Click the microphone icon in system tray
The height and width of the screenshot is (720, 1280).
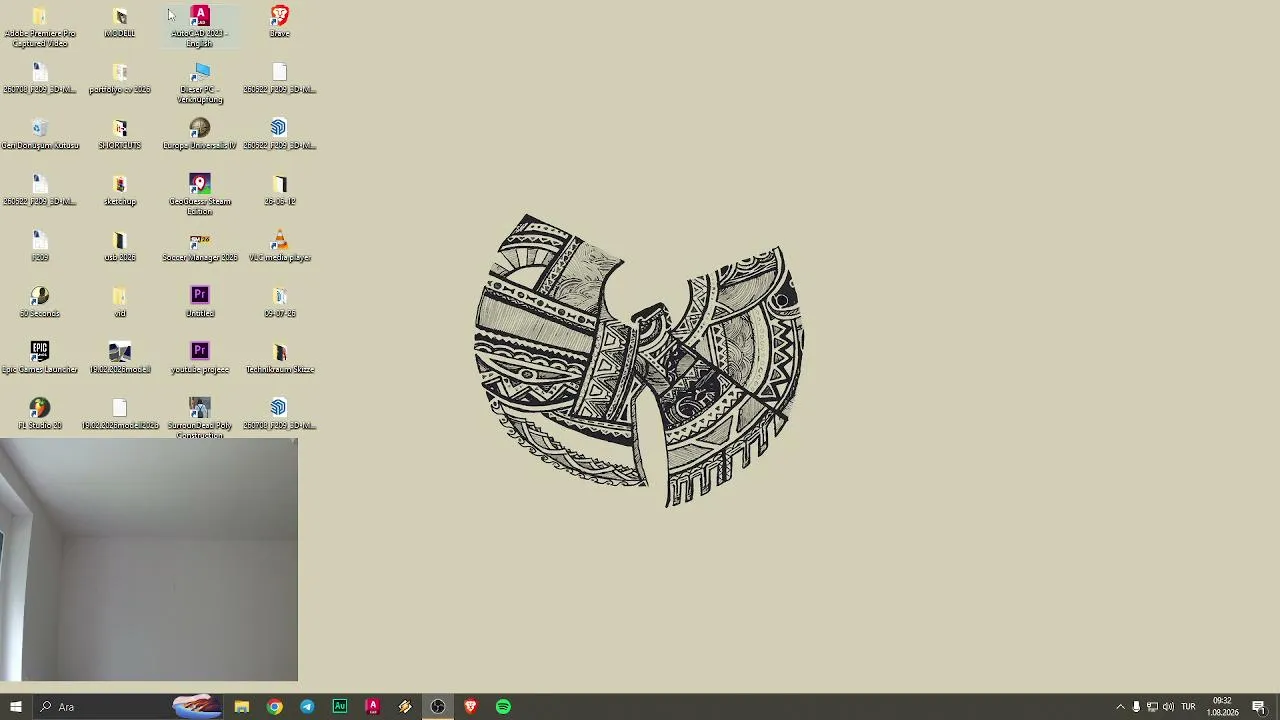pos(1136,707)
